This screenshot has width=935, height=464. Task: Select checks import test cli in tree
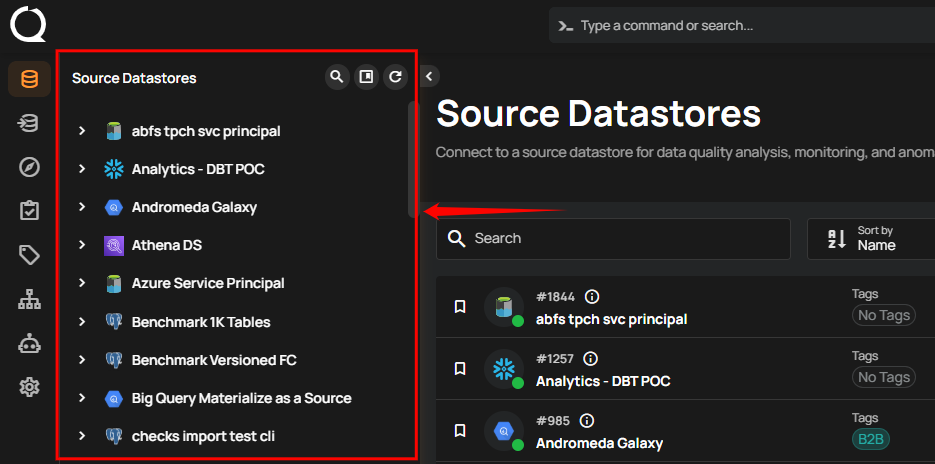point(203,436)
